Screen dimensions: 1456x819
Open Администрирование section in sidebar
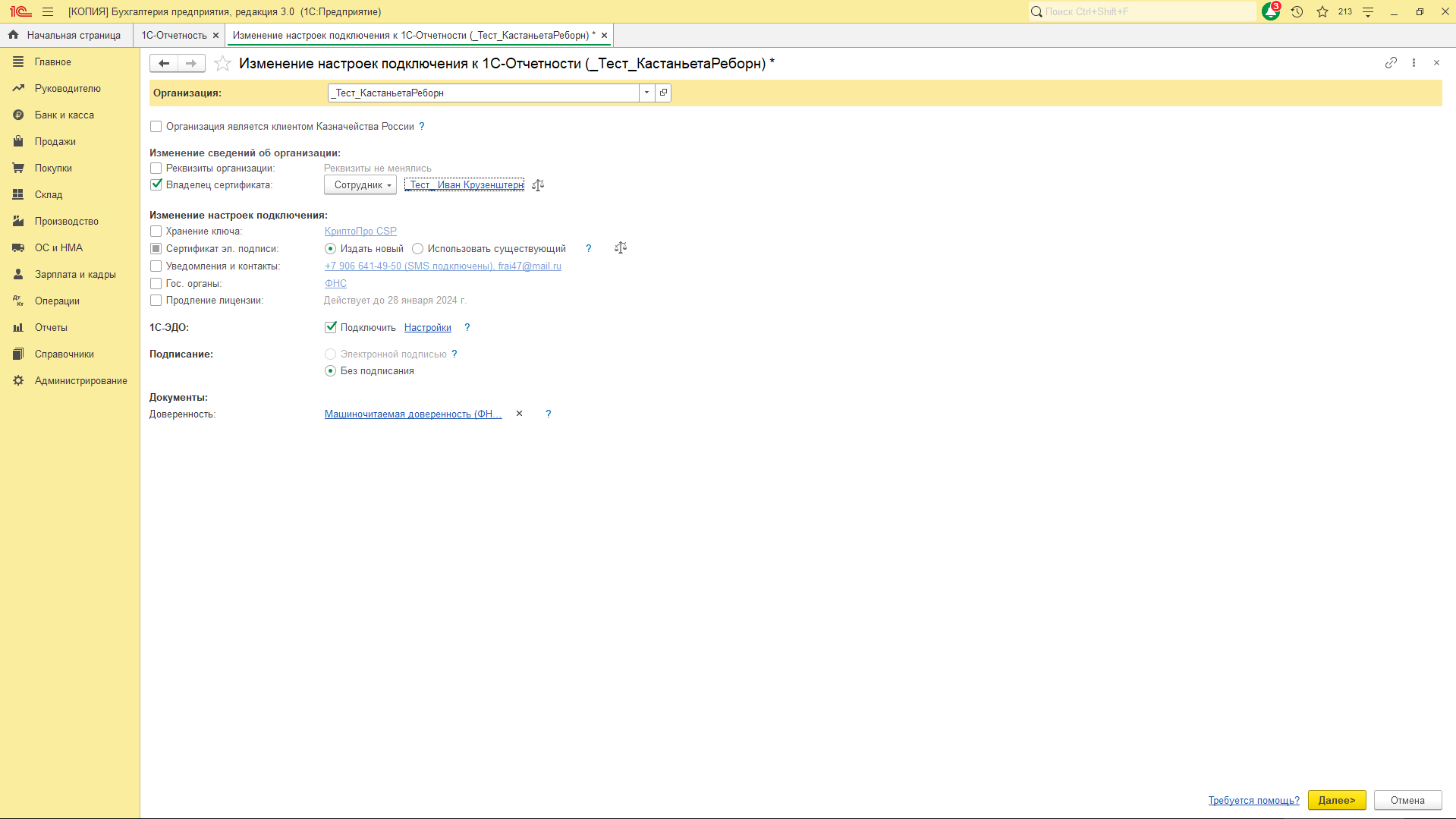70,381
